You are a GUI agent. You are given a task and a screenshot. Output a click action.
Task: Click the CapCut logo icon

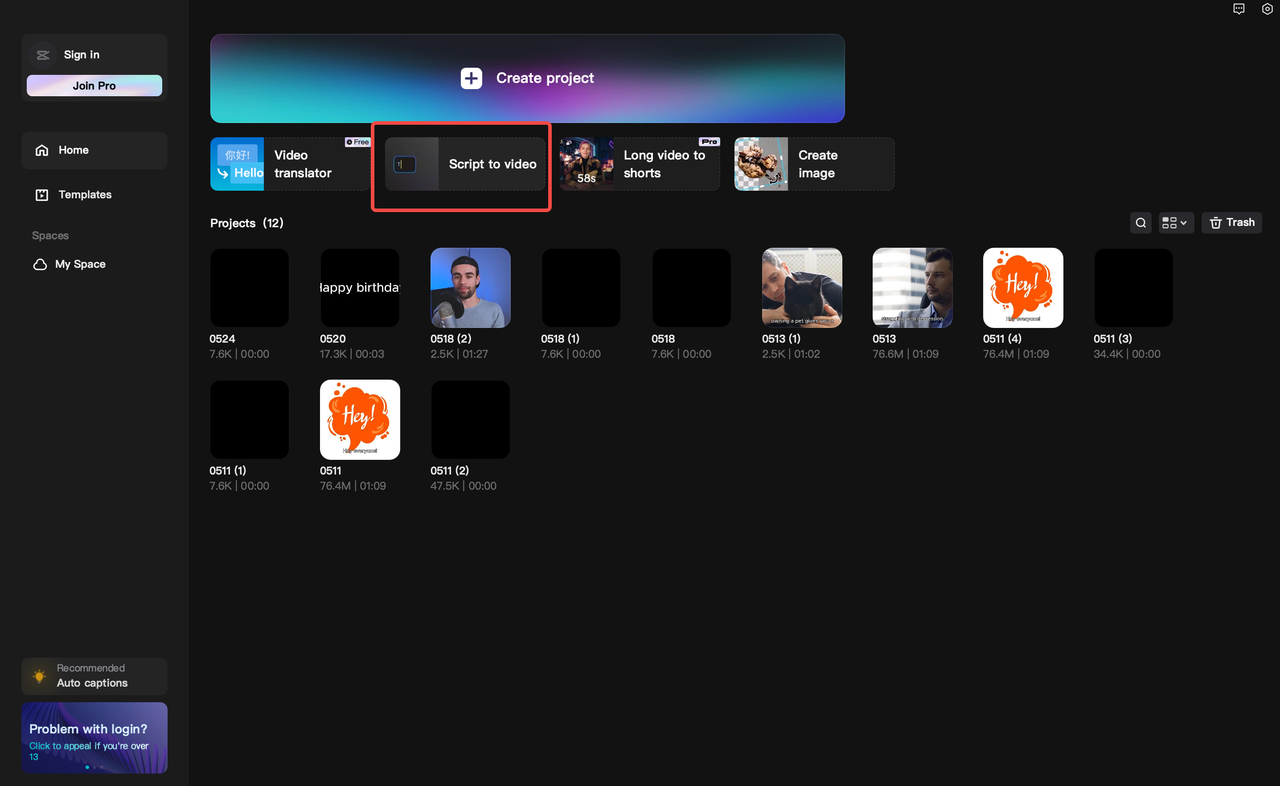[43, 55]
